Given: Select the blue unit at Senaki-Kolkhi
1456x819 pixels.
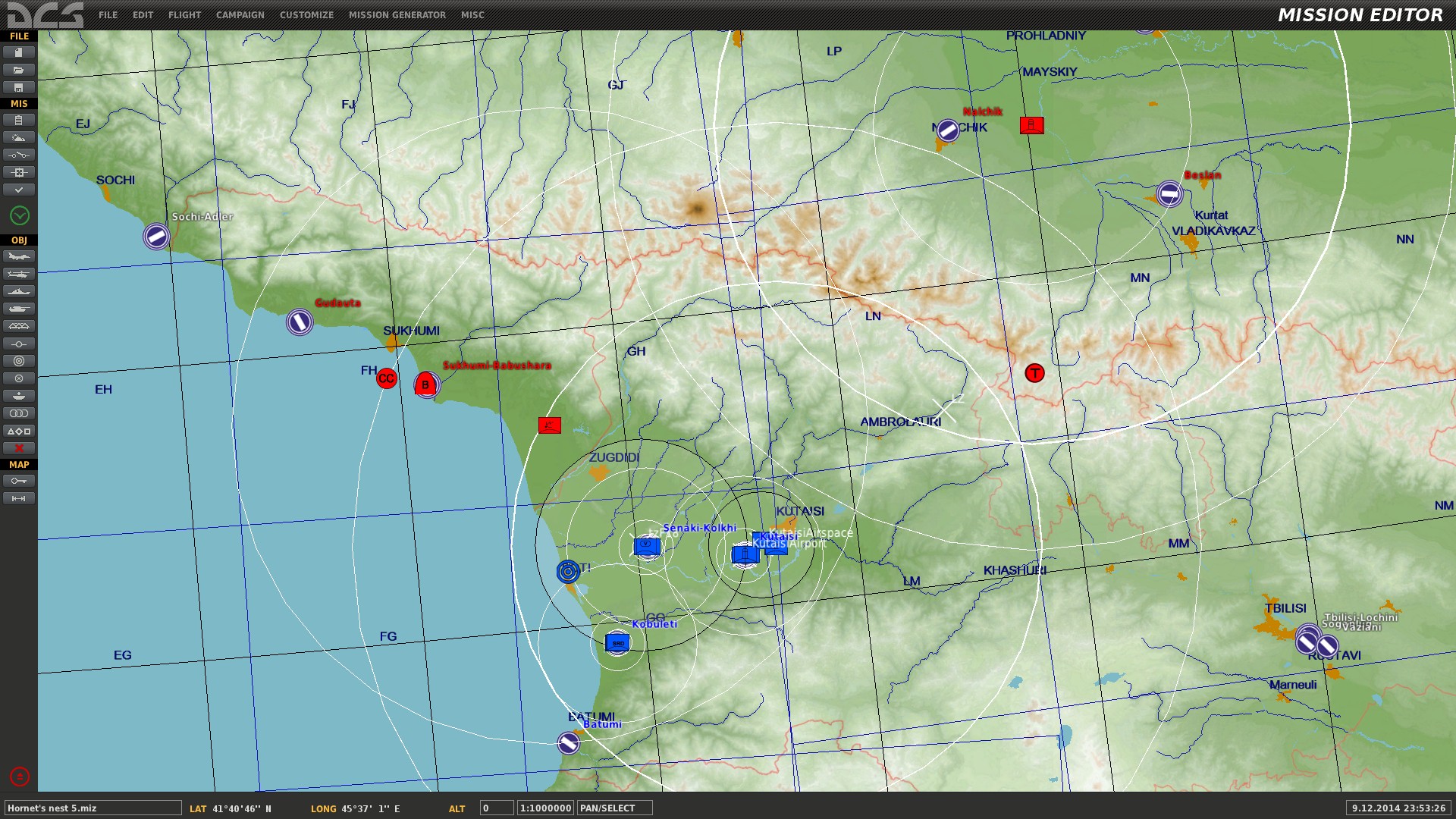Looking at the screenshot, I should point(647,546).
